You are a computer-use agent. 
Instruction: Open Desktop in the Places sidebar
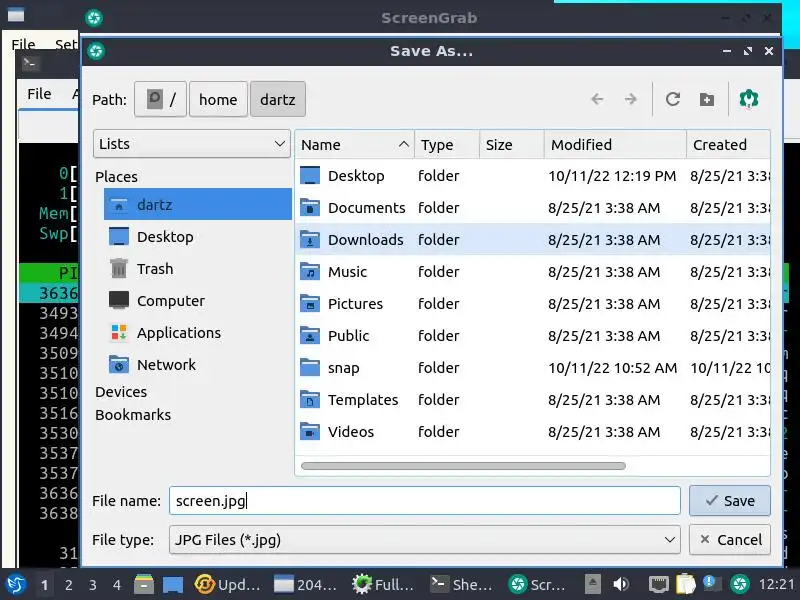(x=197, y=237)
